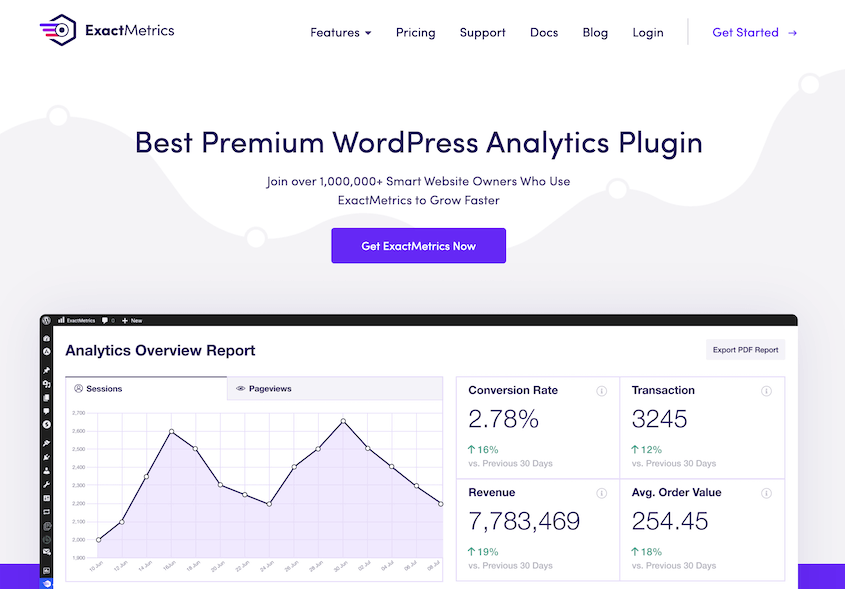Screen dimensions: 845x589
Task: Click the Analytics Overview Report heading
Action: [160, 350]
